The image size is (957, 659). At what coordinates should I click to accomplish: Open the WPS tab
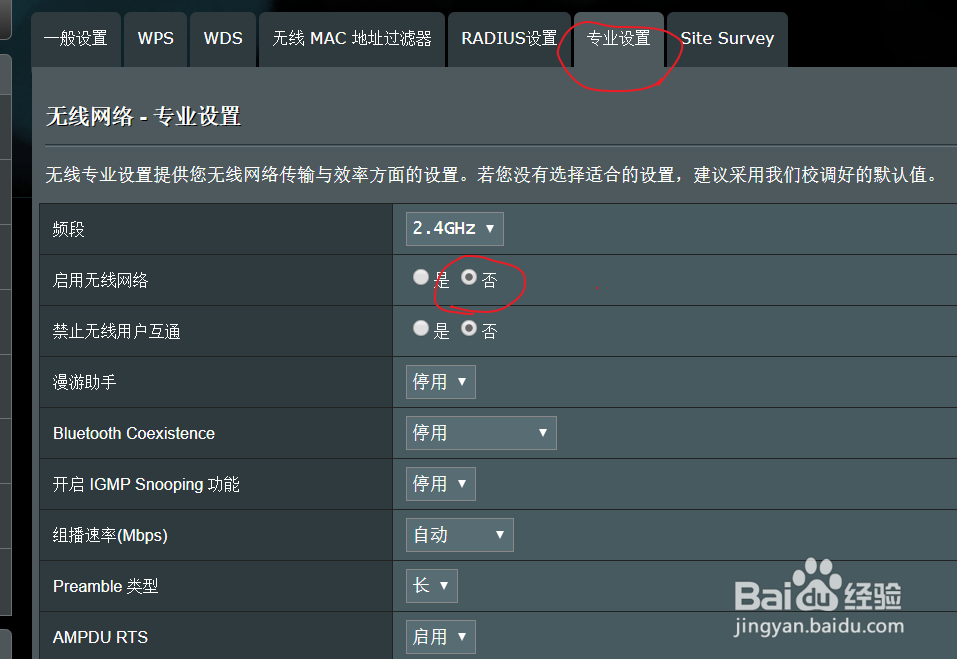coord(155,38)
